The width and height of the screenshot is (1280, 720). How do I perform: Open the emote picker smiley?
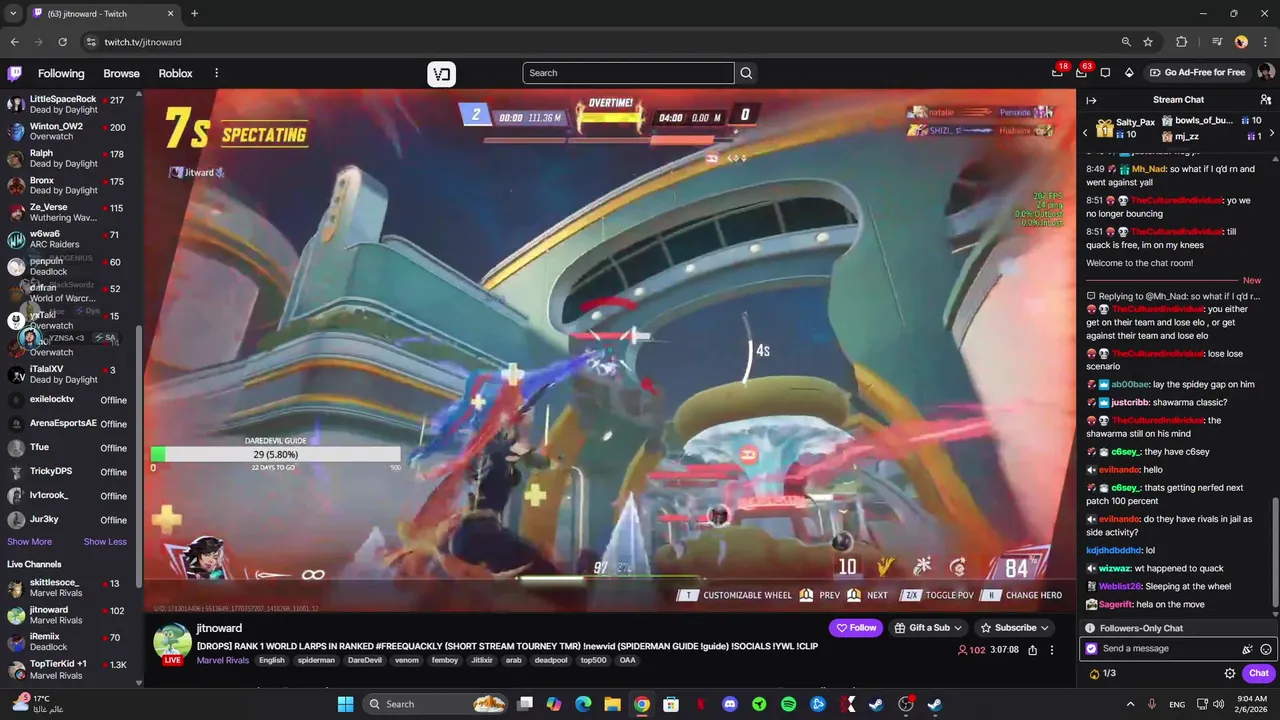(1266, 649)
